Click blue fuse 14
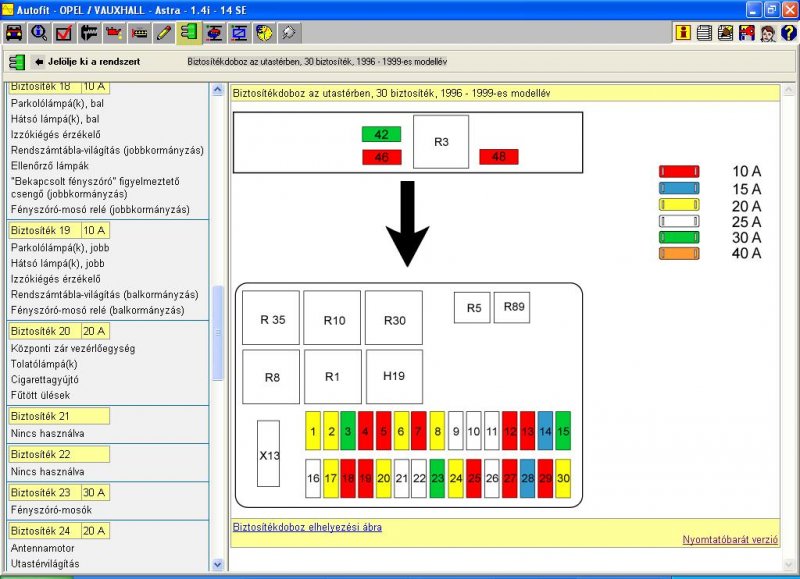The height and width of the screenshot is (579, 800). (x=545, y=431)
